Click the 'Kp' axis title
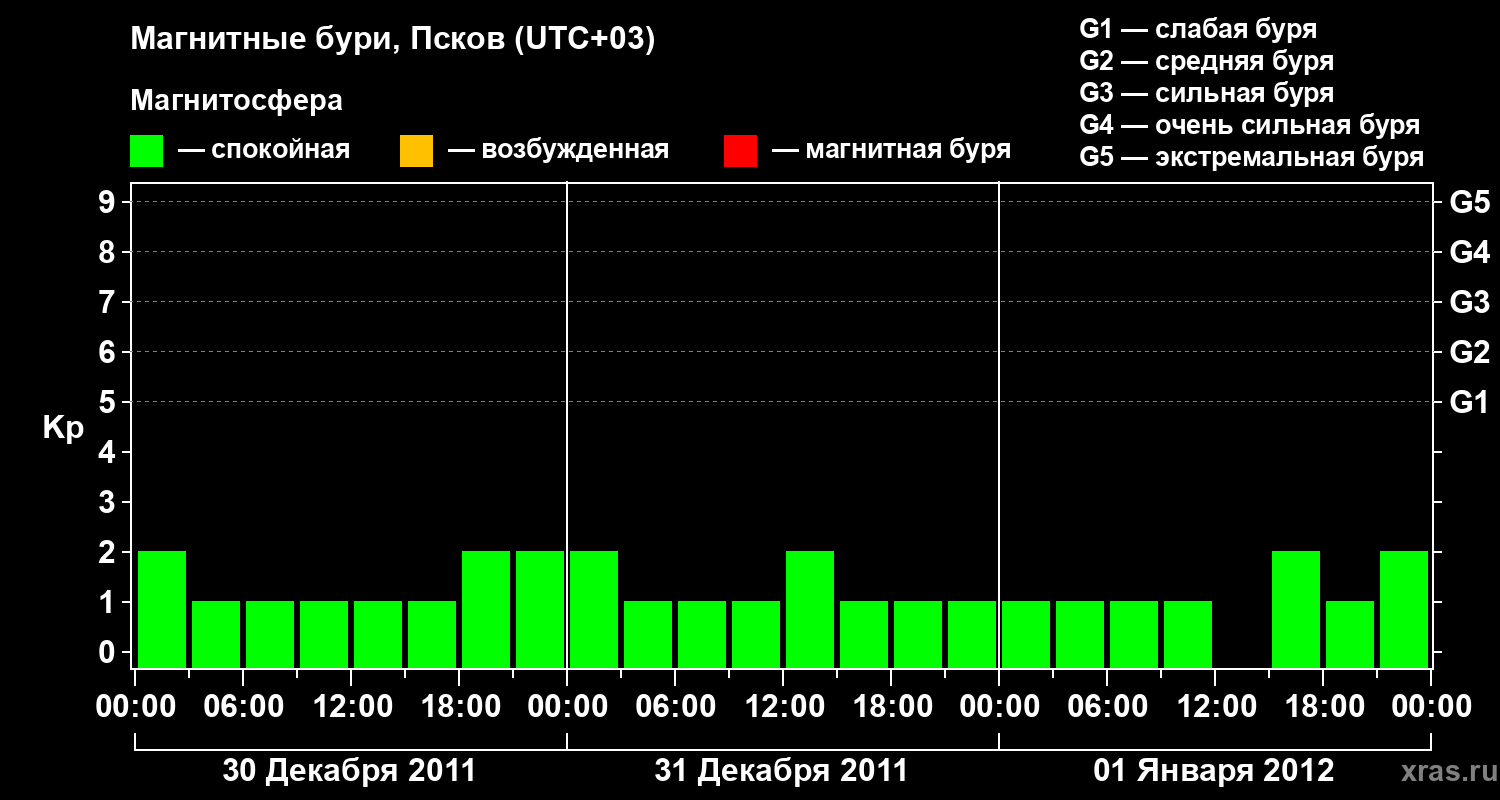1500x800 pixels. click(63, 428)
